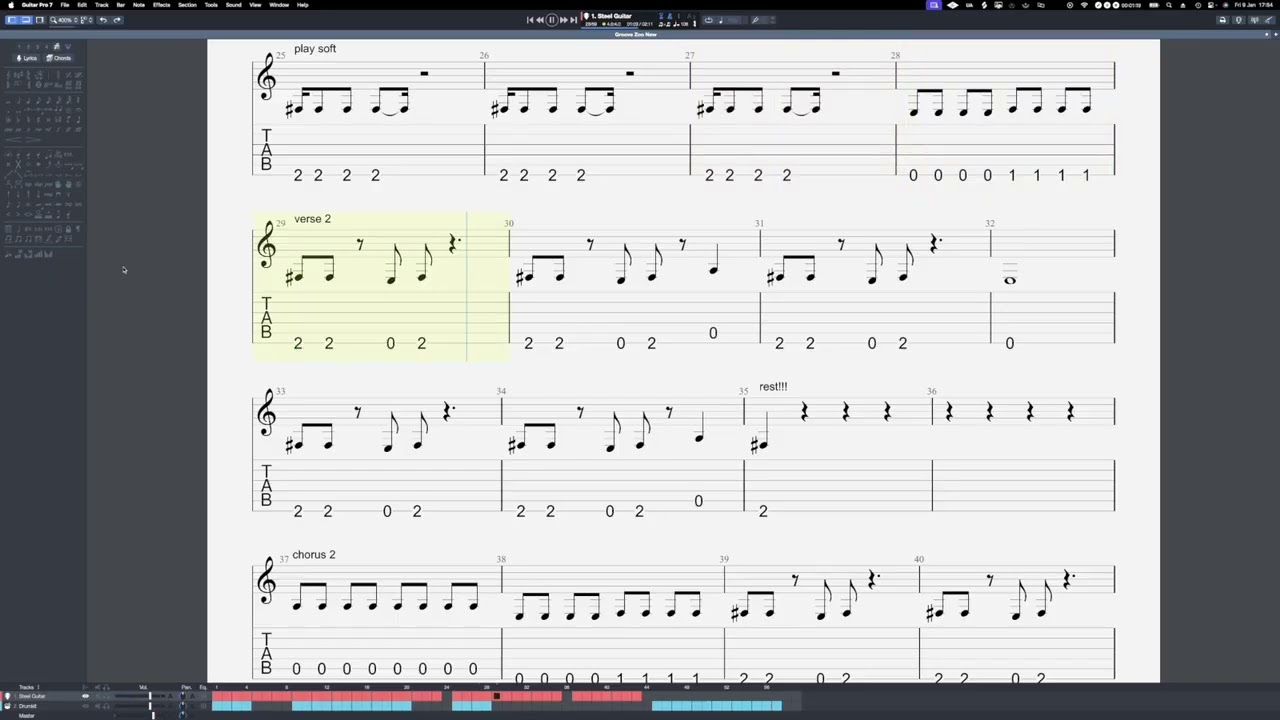Image resolution: width=1280 pixels, height=720 pixels.
Task: Open the fretboard view icon
Action: coord(1269,20)
